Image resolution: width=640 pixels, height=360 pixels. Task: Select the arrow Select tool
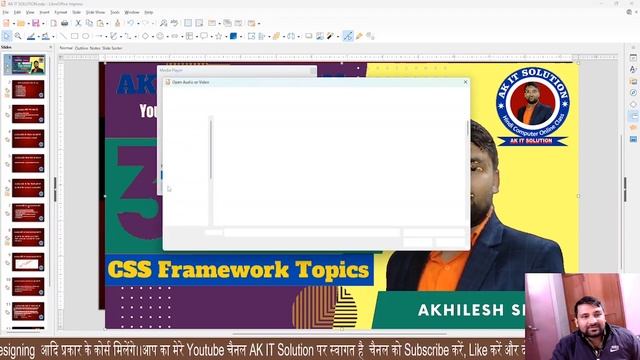click(7, 36)
